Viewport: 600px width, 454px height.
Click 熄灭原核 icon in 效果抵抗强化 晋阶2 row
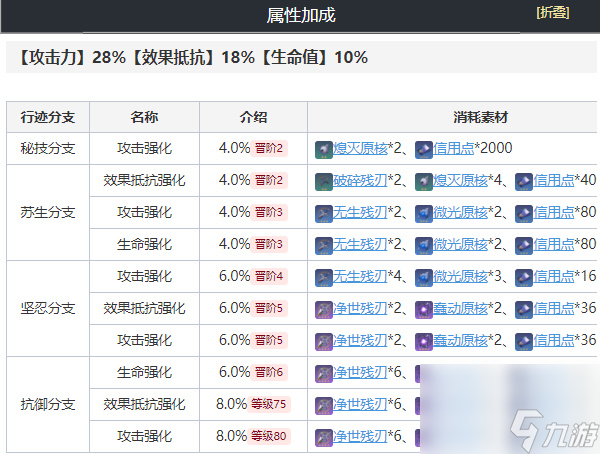424,182
